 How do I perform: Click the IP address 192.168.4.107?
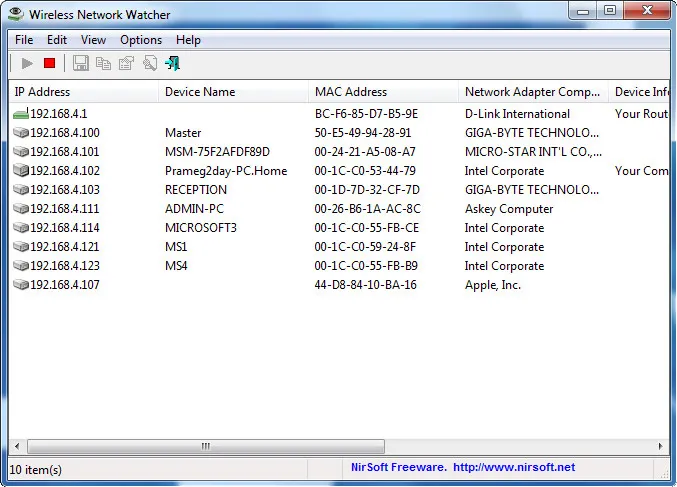pos(65,285)
